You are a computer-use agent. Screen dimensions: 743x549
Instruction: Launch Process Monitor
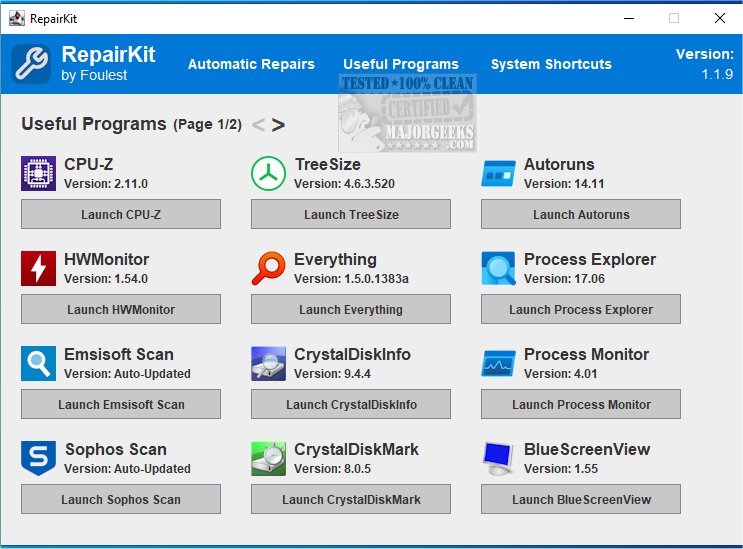coord(581,404)
